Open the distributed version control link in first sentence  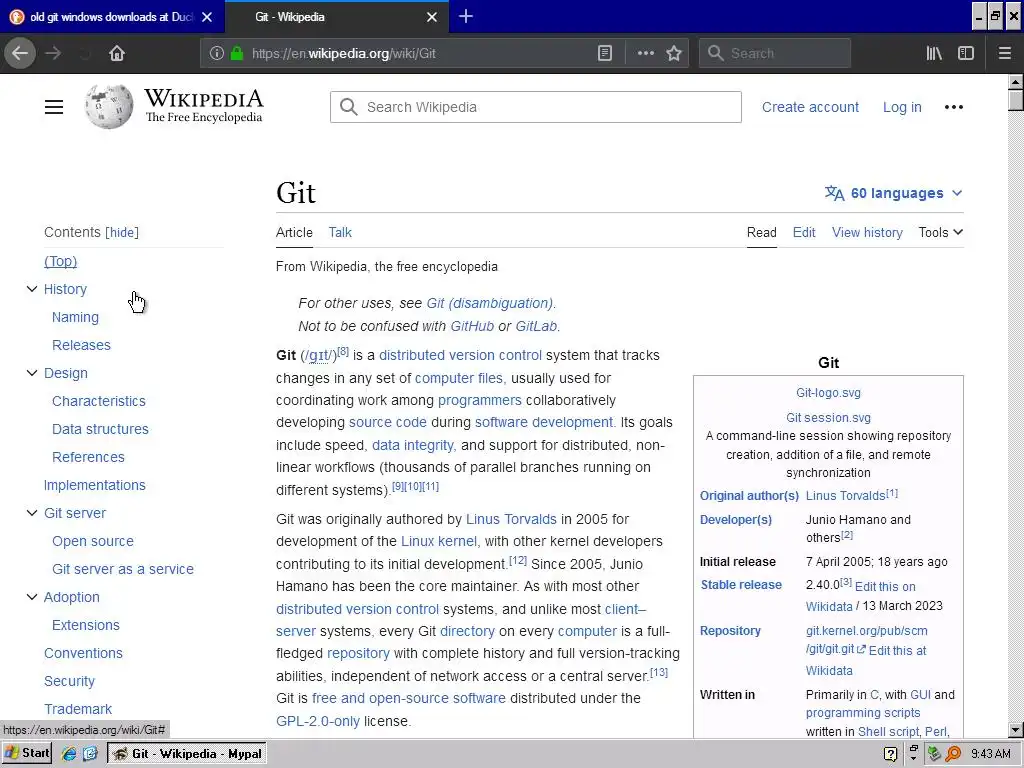coord(460,355)
